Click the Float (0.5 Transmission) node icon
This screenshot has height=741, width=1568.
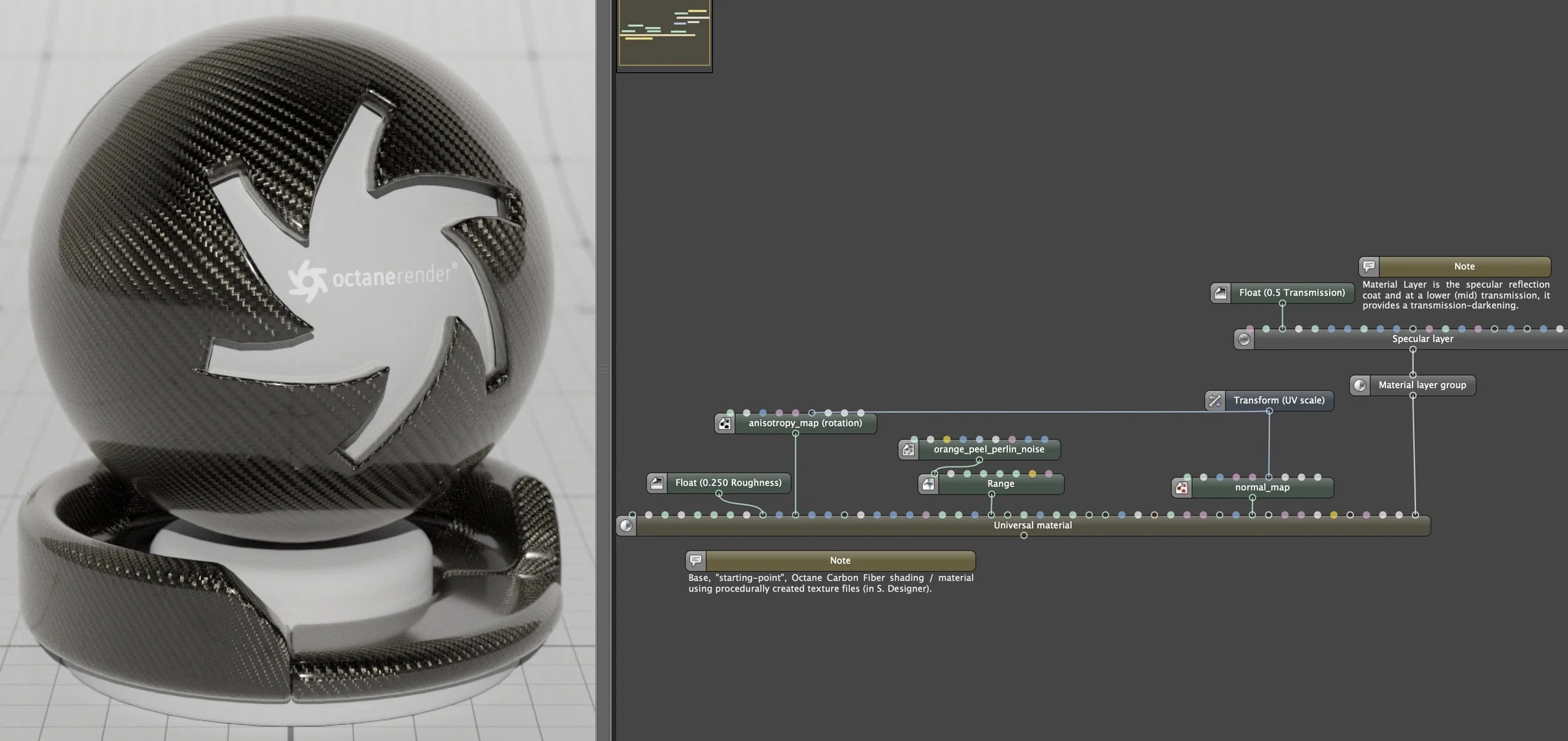click(1221, 293)
